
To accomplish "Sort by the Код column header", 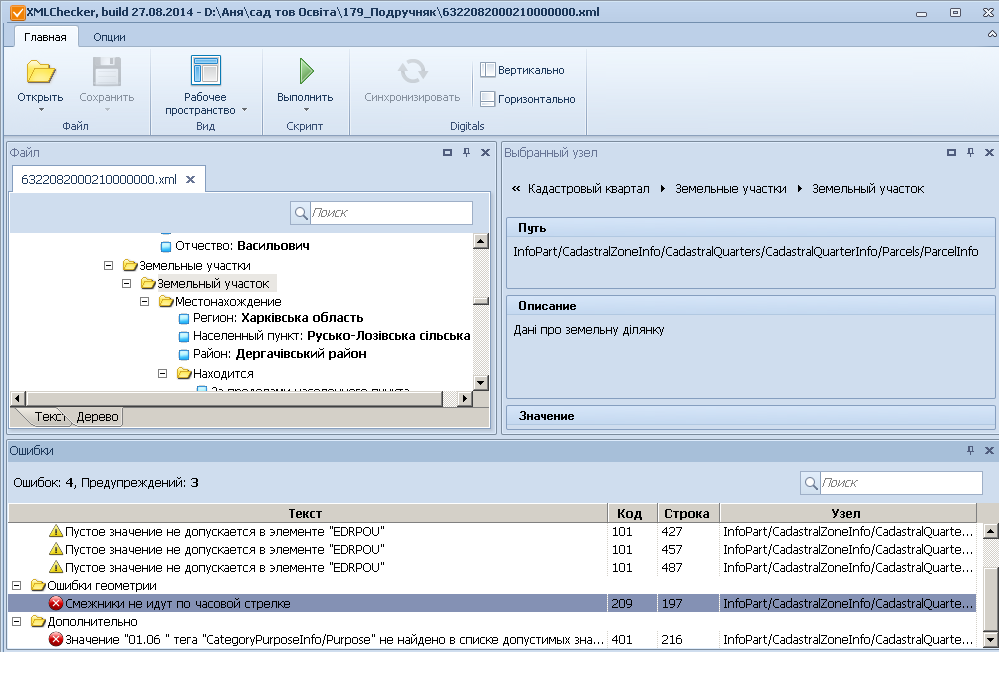I will pyautogui.click(x=633, y=513).
